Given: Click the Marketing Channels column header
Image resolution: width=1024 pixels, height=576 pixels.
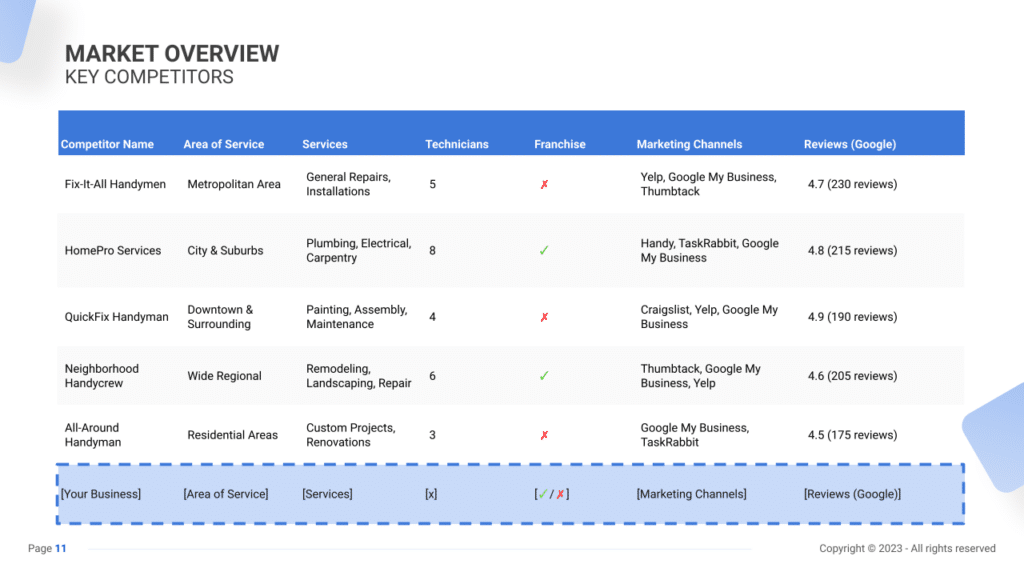Looking at the screenshot, I should (689, 144).
